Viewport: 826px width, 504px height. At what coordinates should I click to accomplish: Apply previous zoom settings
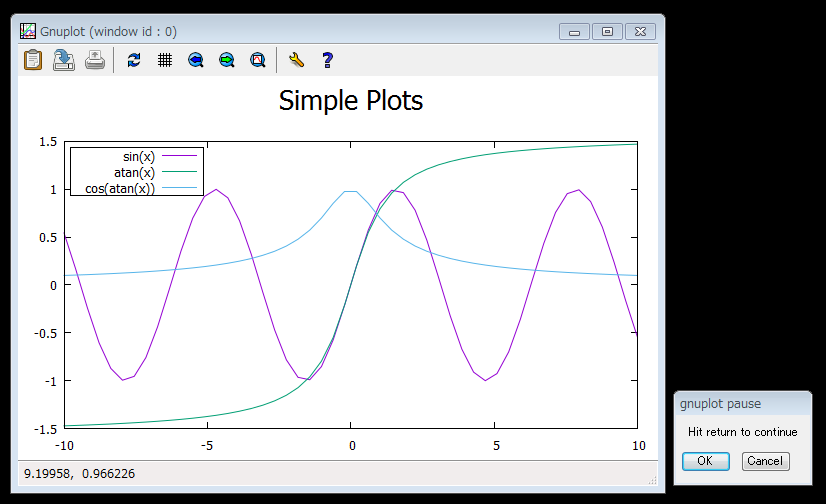(196, 60)
